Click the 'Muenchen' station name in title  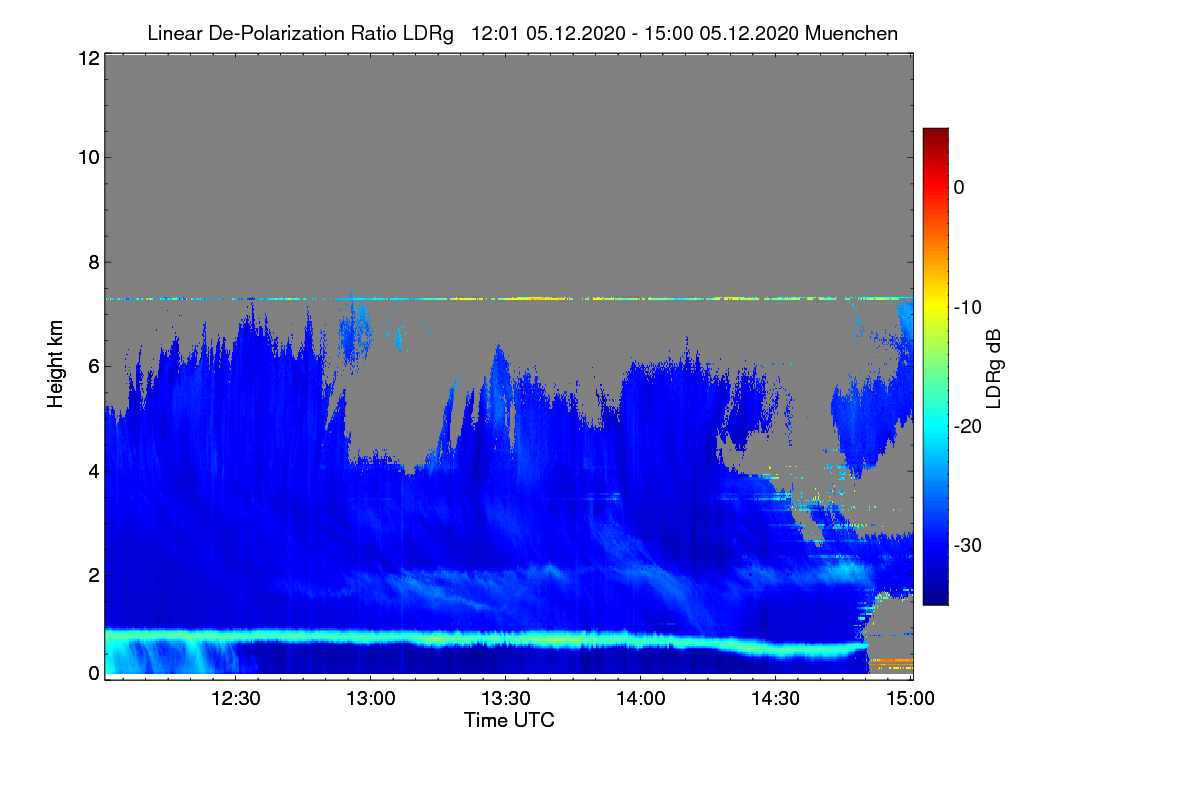click(x=851, y=33)
